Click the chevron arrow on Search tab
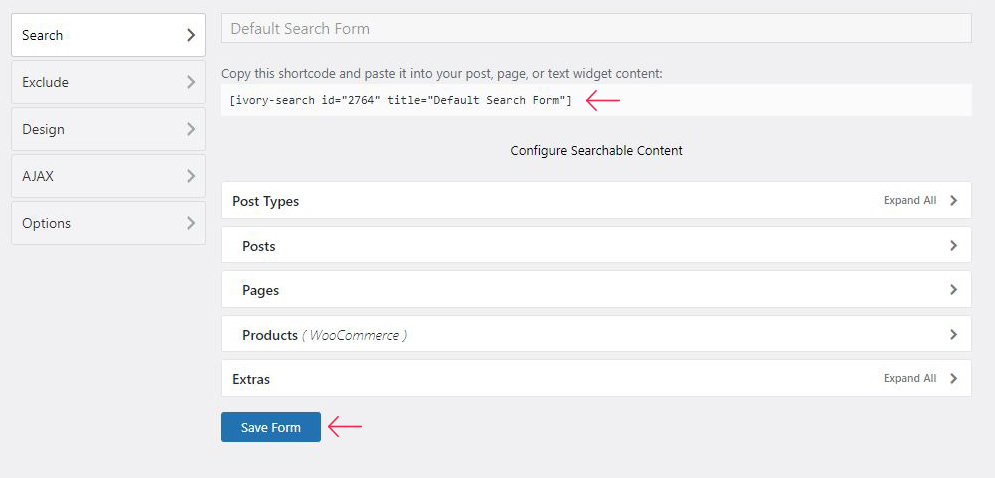Viewport: 995px width, 478px height. 191,36
